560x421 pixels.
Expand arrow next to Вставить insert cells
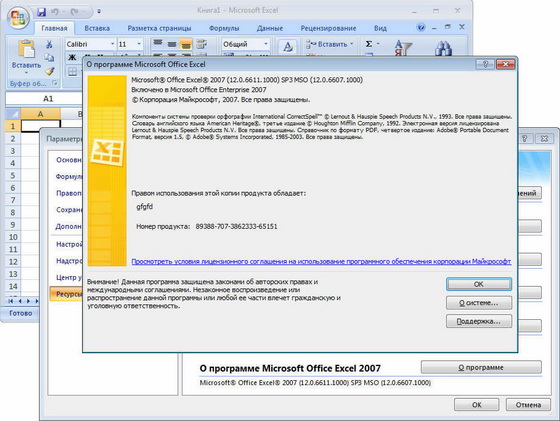(351, 44)
